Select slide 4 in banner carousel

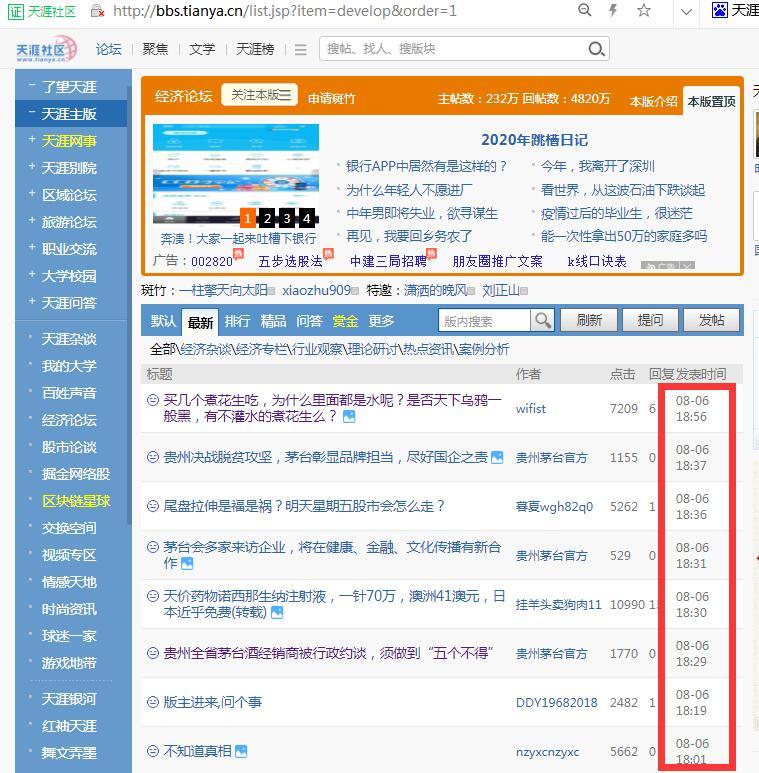pyautogui.click(x=307, y=218)
